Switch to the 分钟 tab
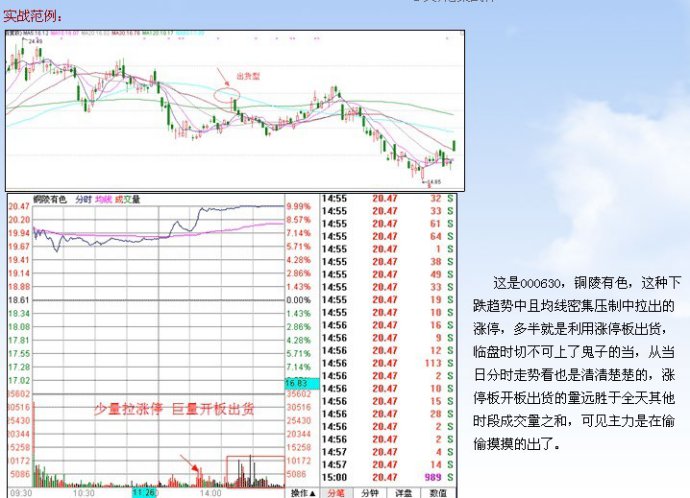Viewport: 690px width, 498px height. coord(370,493)
